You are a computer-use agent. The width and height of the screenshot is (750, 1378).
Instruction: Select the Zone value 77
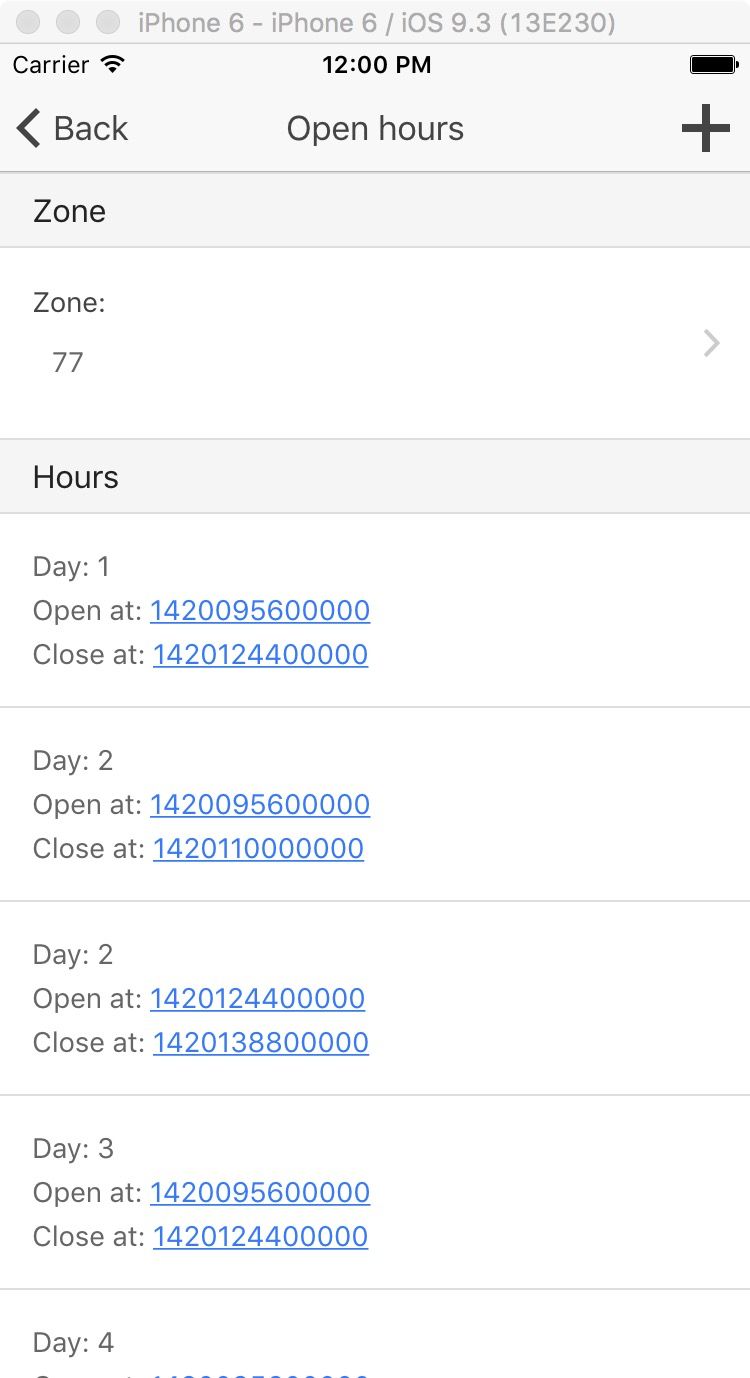tap(68, 362)
